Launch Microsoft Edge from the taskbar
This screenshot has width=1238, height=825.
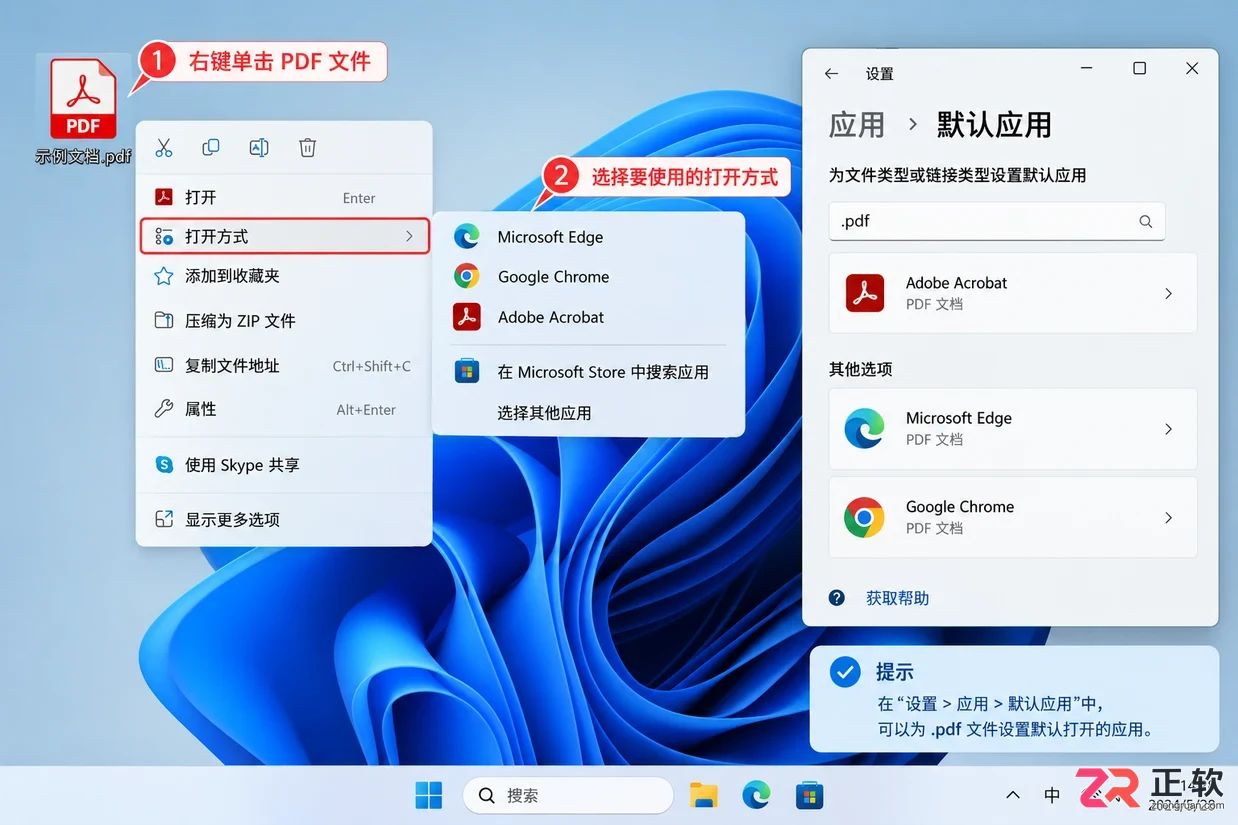tap(756, 796)
